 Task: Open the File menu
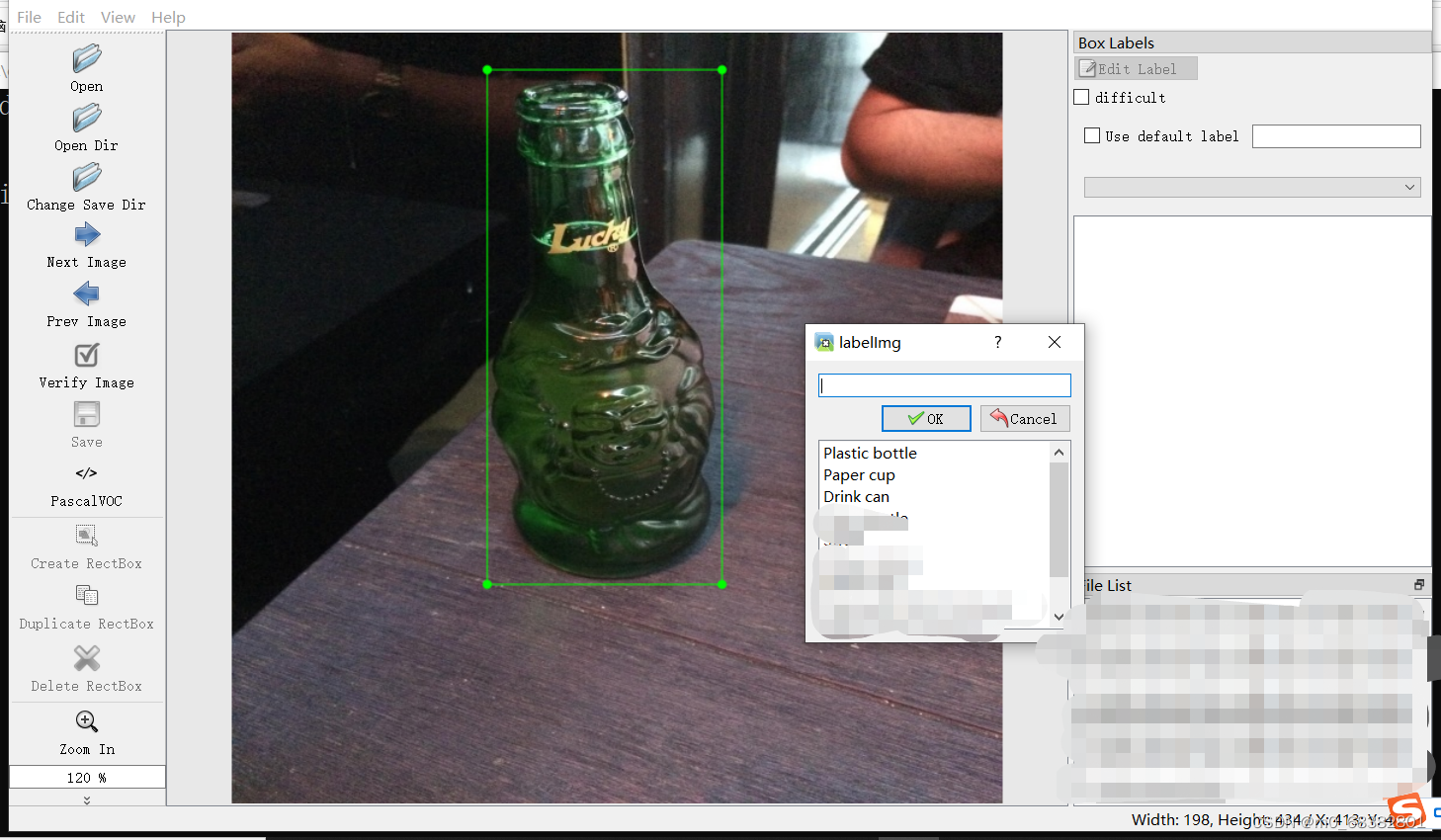coord(30,17)
